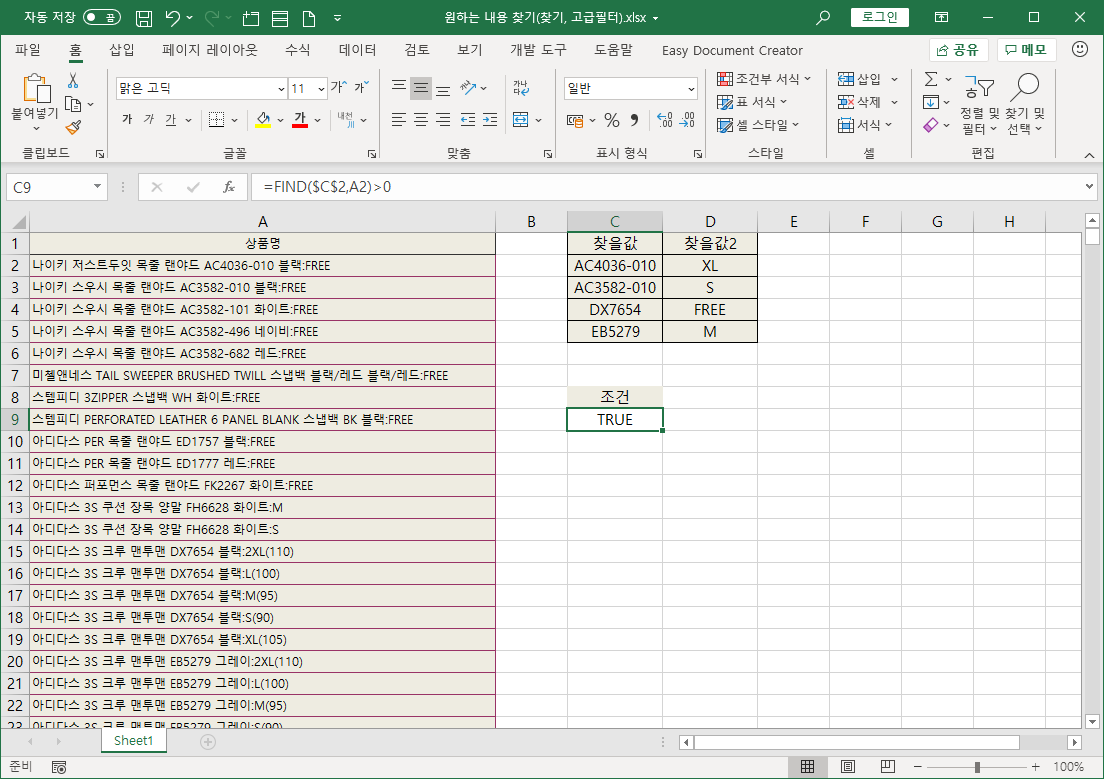The image size is (1104, 779).
Task: Click increase decimal icon
Action: click(664, 120)
